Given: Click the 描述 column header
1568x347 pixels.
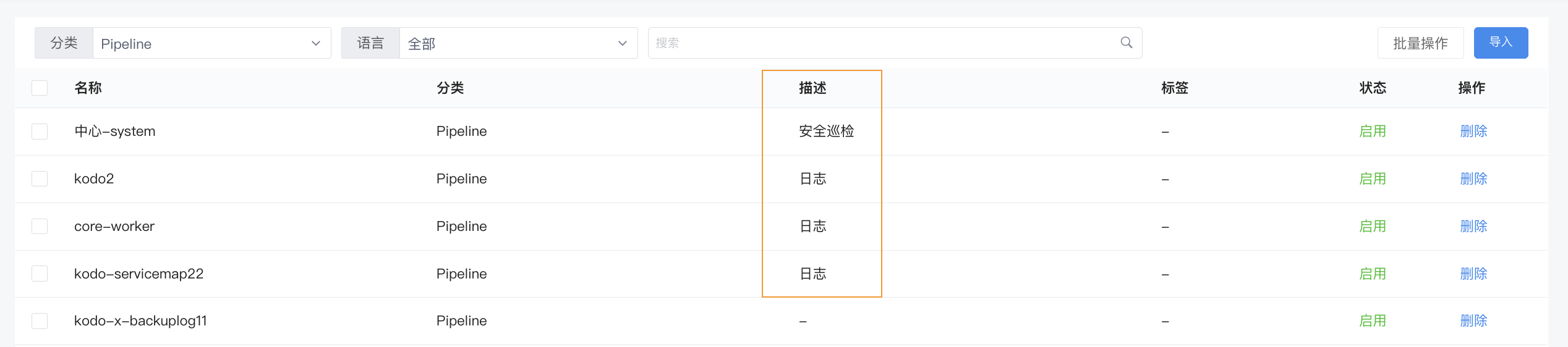Looking at the screenshot, I should (812, 88).
